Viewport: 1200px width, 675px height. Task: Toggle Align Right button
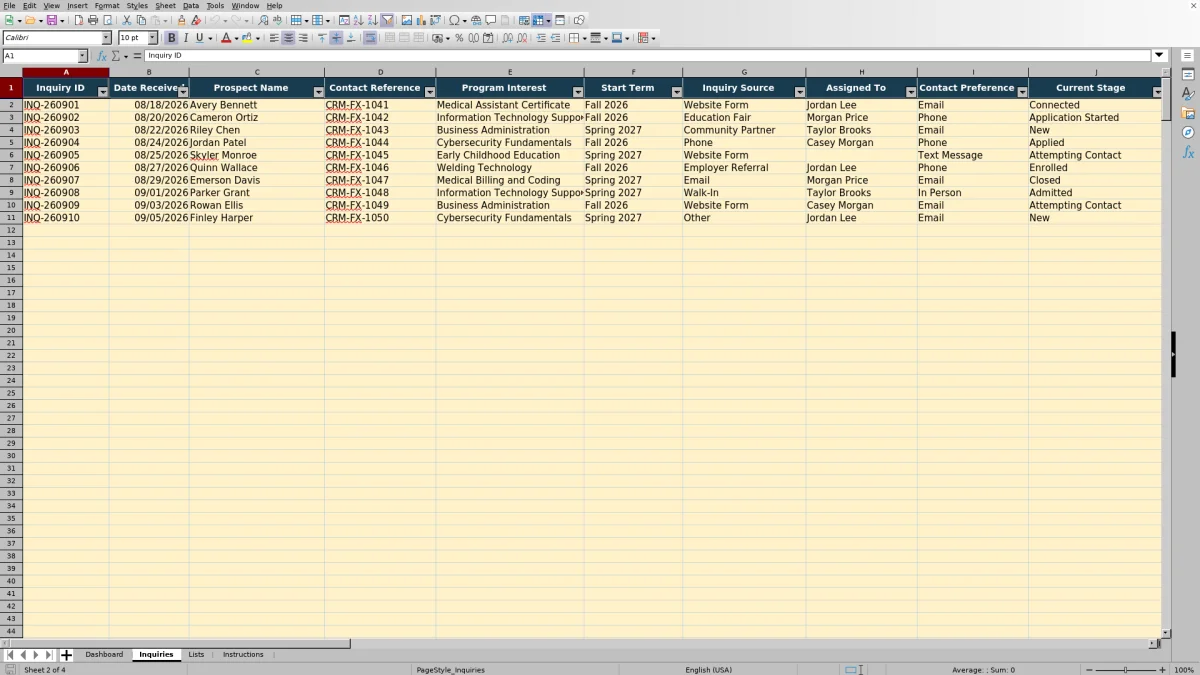point(303,38)
